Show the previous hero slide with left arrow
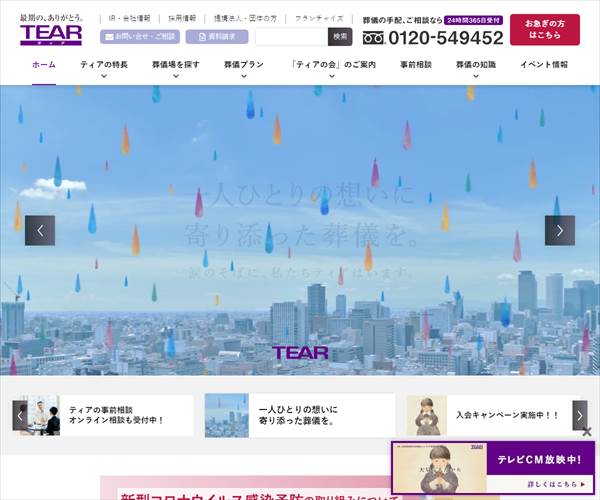This screenshot has height=500, width=600. (x=40, y=230)
